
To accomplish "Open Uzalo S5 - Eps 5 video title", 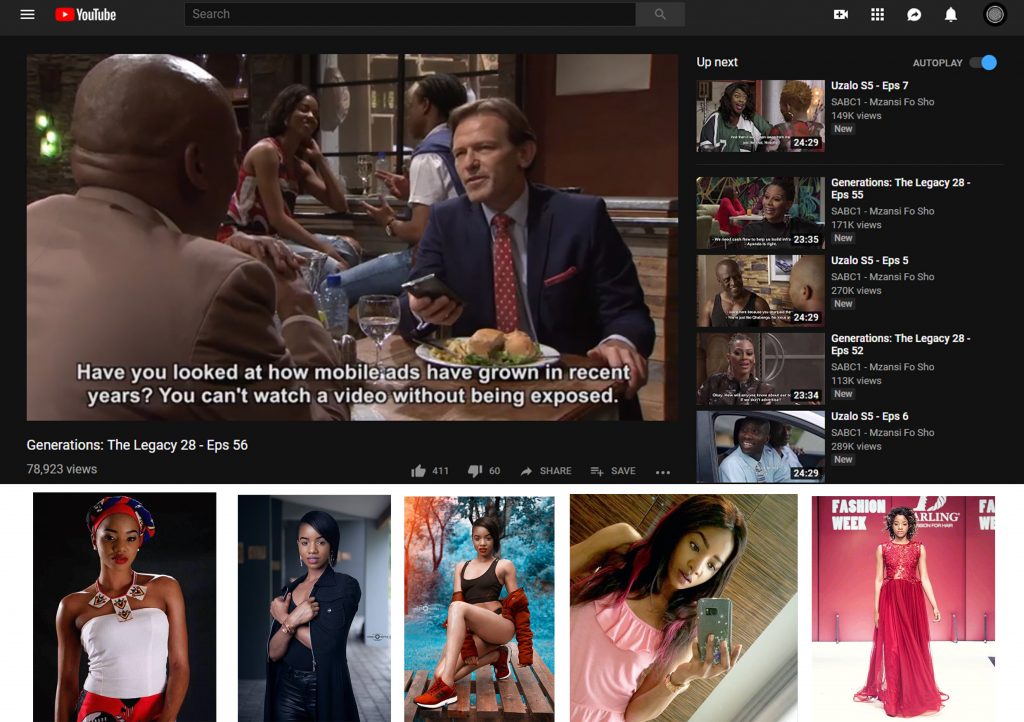I will pyautogui.click(x=870, y=261).
